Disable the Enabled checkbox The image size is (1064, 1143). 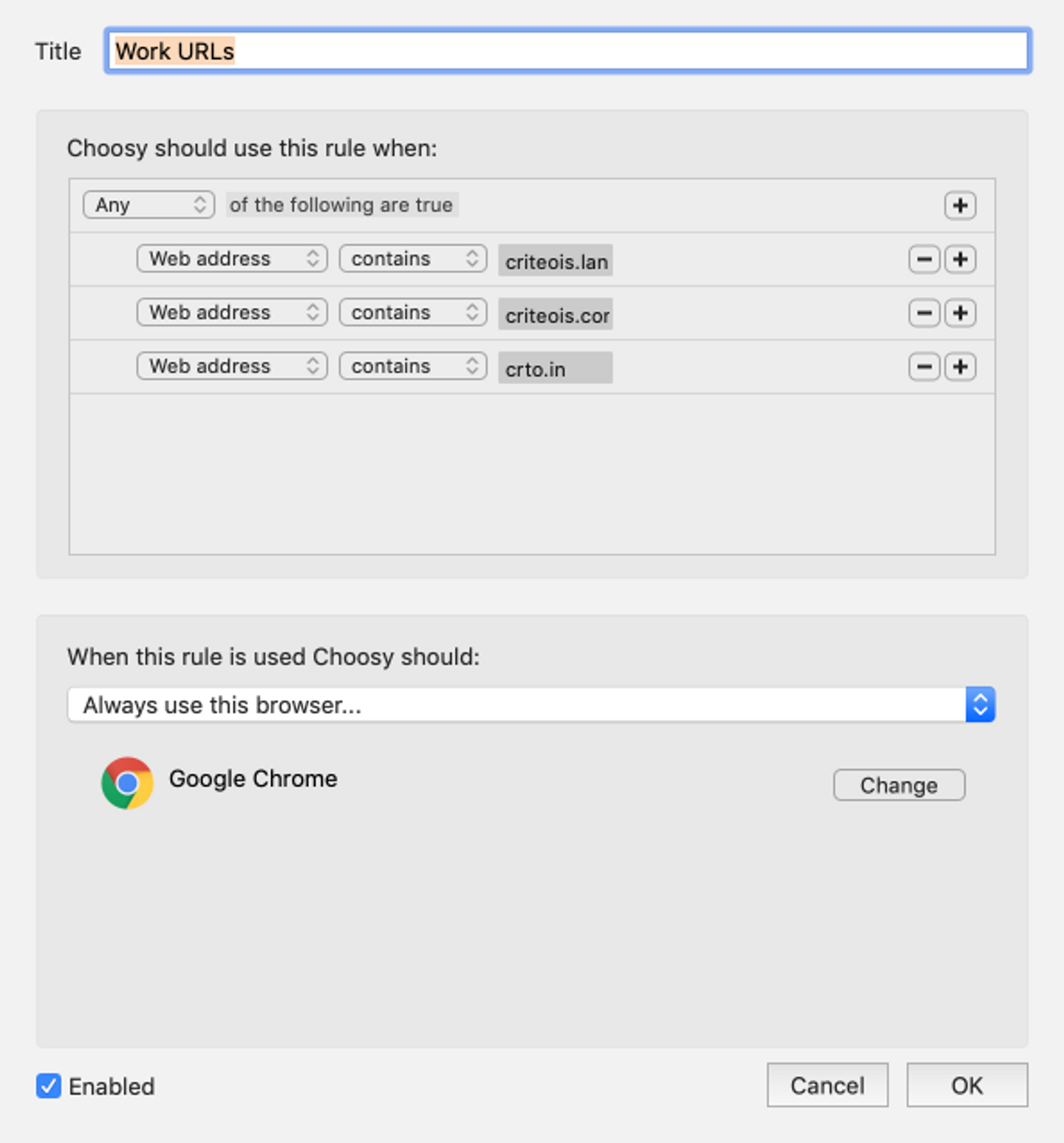pyautogui.click(x=48, y=1086)
